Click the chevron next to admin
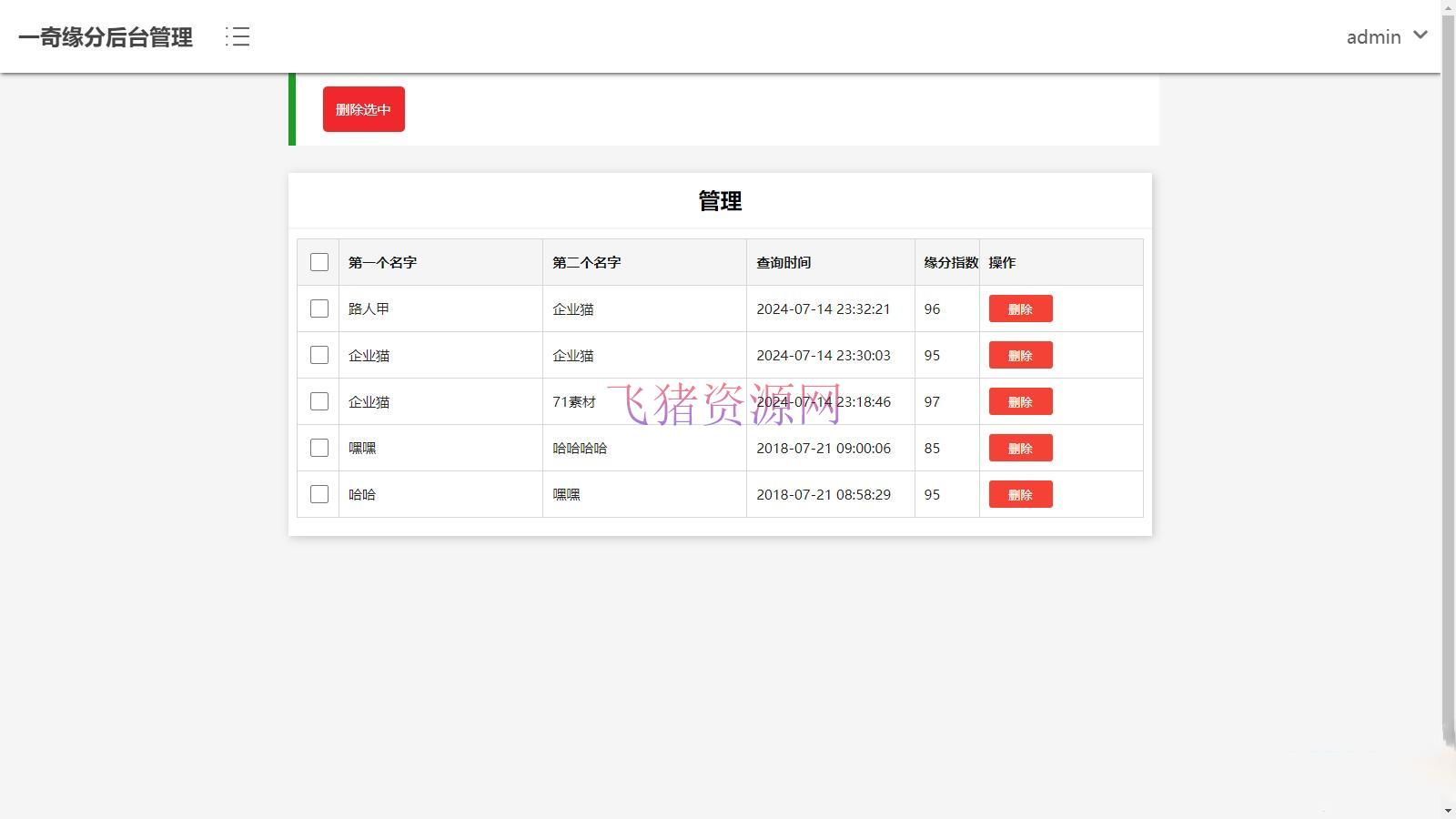 point(1419,35)
